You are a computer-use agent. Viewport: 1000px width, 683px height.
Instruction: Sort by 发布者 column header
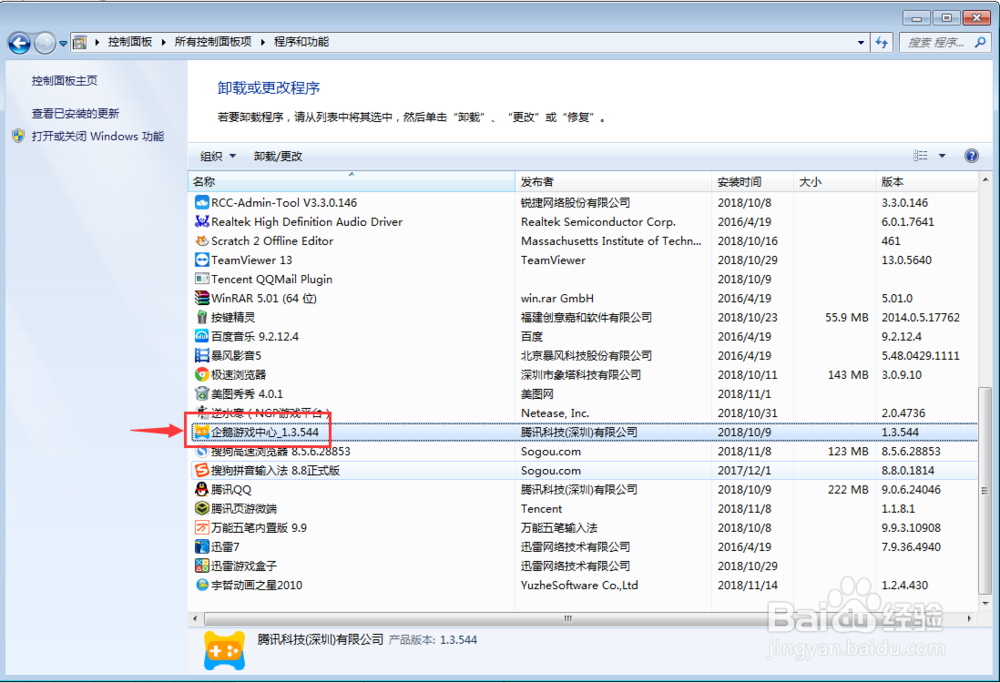point(614,182)
